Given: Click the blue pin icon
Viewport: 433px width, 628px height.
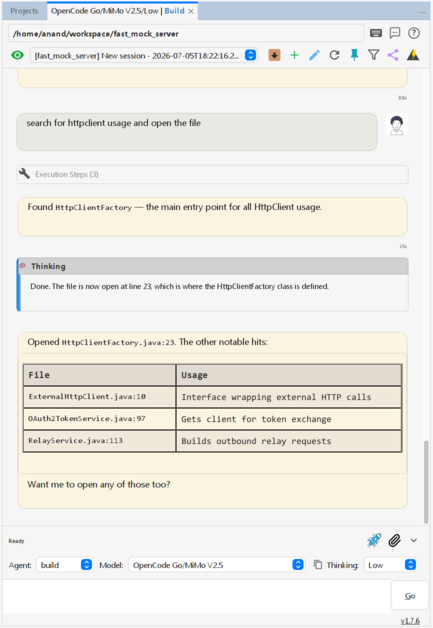Looking at the screenshot, I should [354, 55].
